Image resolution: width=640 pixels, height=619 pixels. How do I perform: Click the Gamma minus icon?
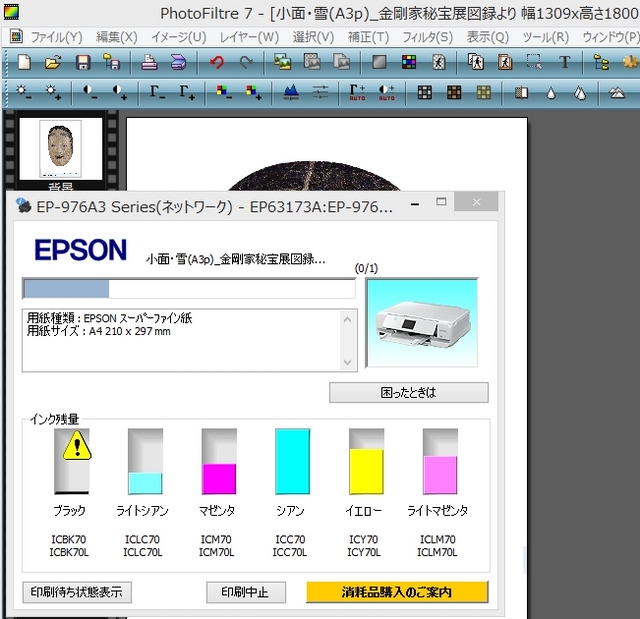tap(157, 92)
